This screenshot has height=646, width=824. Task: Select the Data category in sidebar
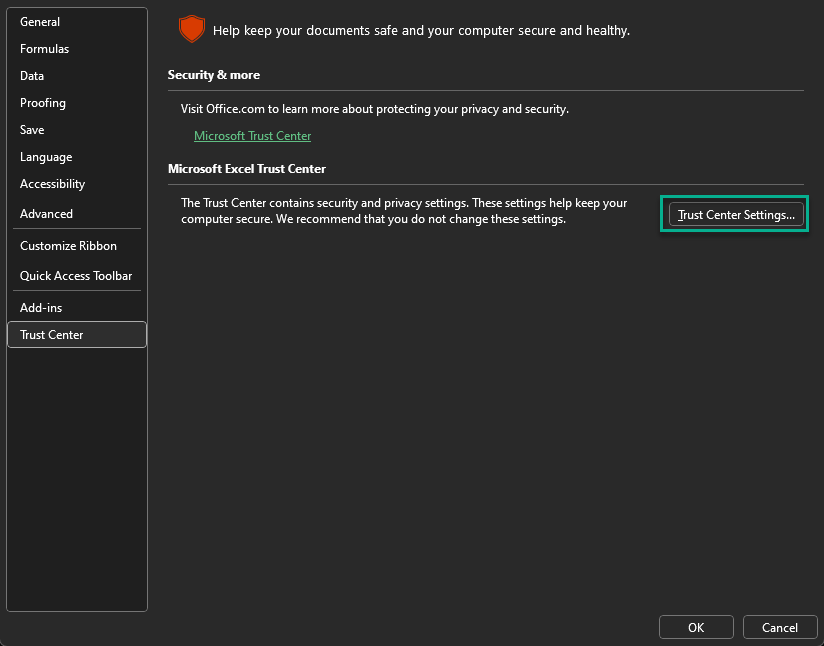[32, 76]
